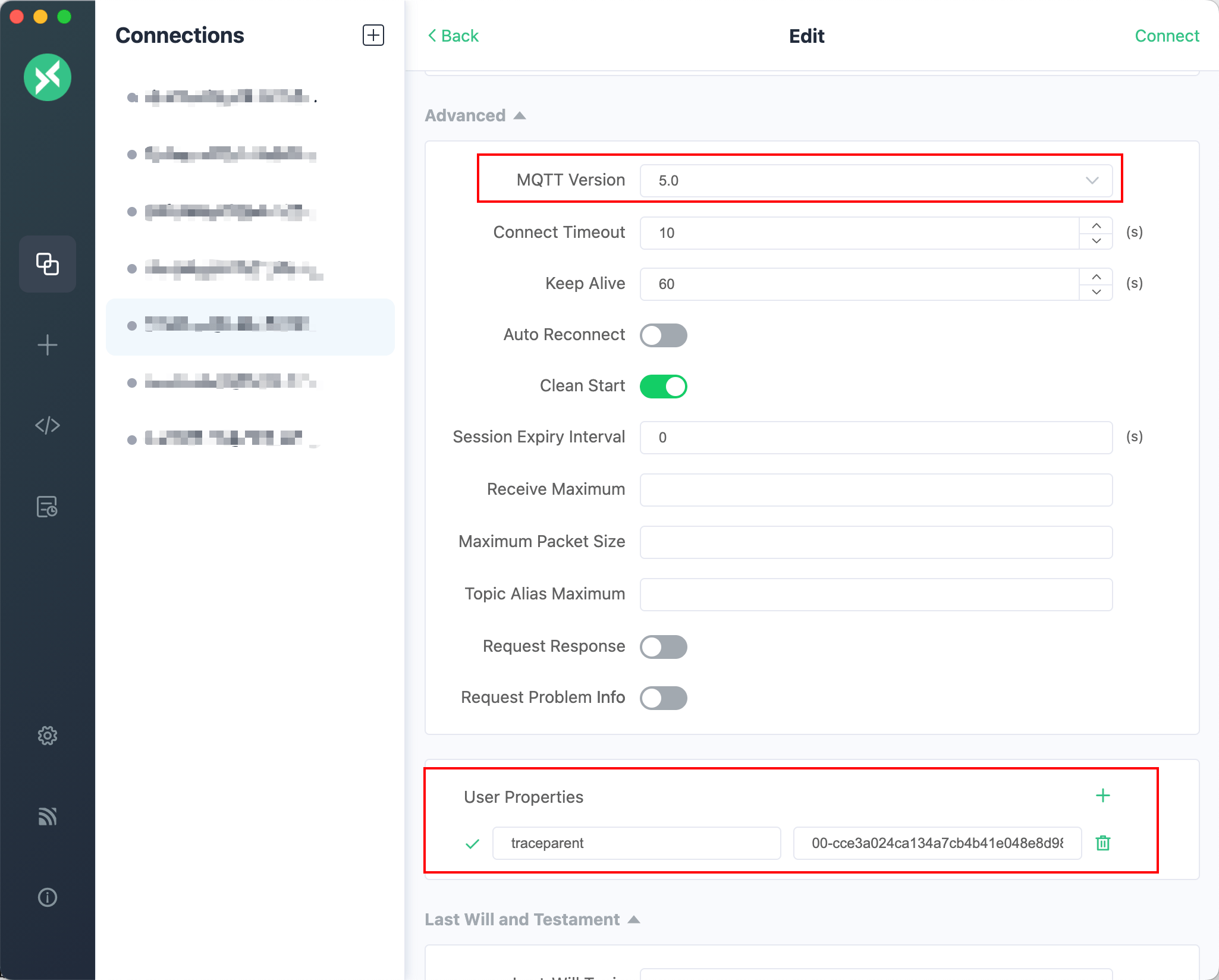Delete the traceparent user property

pyautogui.click(x=1103, y=843)
